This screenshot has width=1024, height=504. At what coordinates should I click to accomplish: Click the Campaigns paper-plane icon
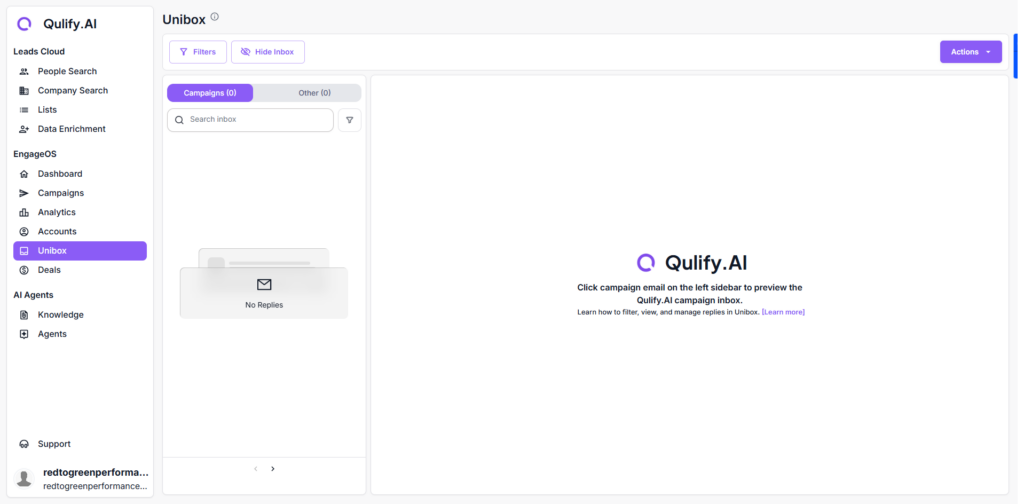click(24, 193)
